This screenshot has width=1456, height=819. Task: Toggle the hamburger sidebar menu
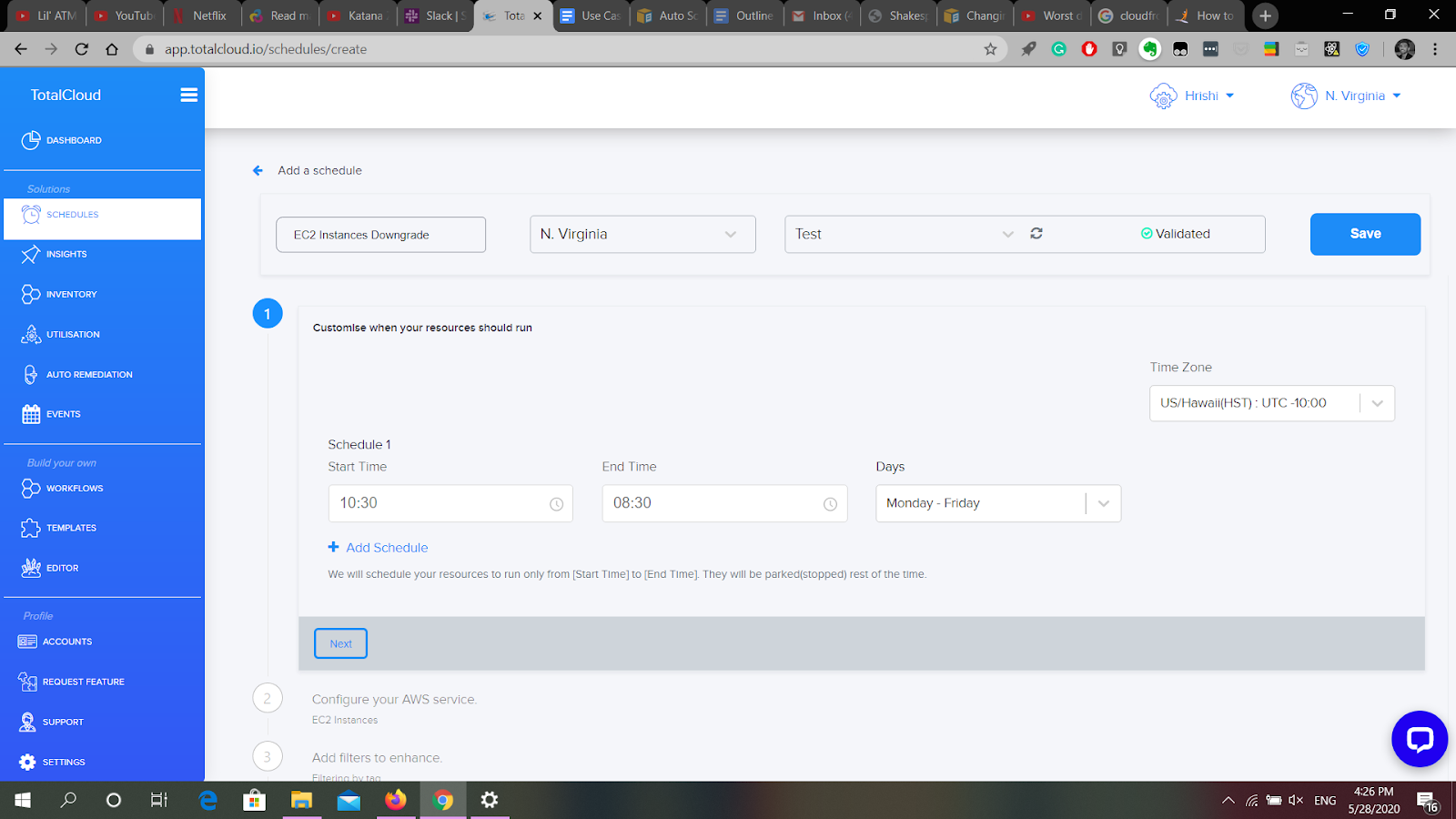coord(189,95)
